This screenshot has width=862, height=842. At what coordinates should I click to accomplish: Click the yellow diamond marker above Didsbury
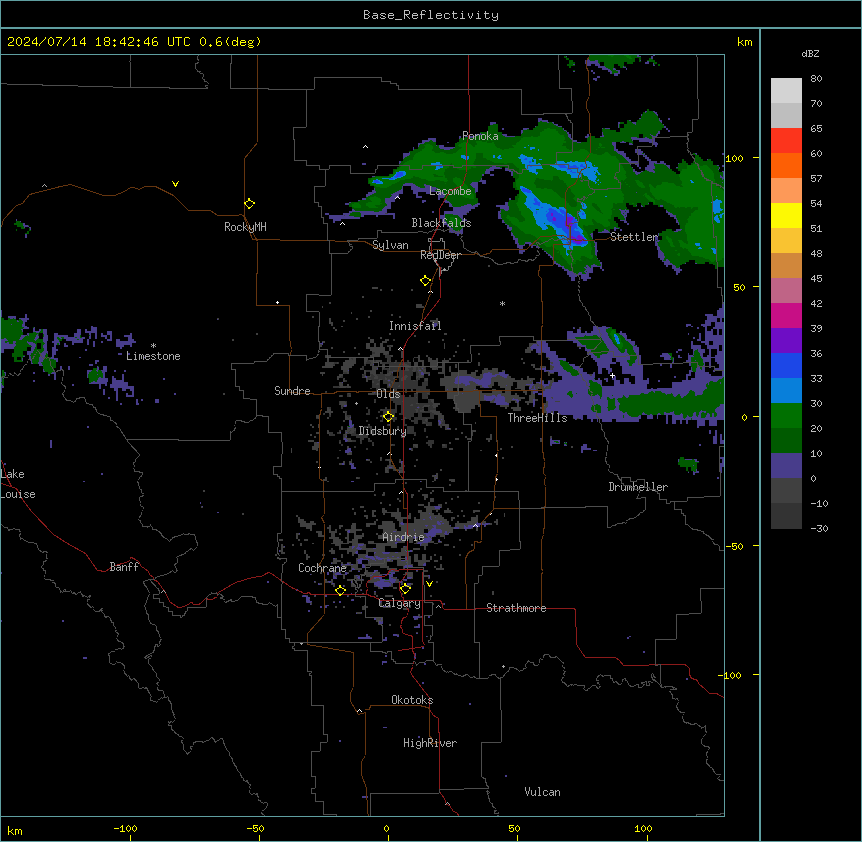click(x=389, y=417)
